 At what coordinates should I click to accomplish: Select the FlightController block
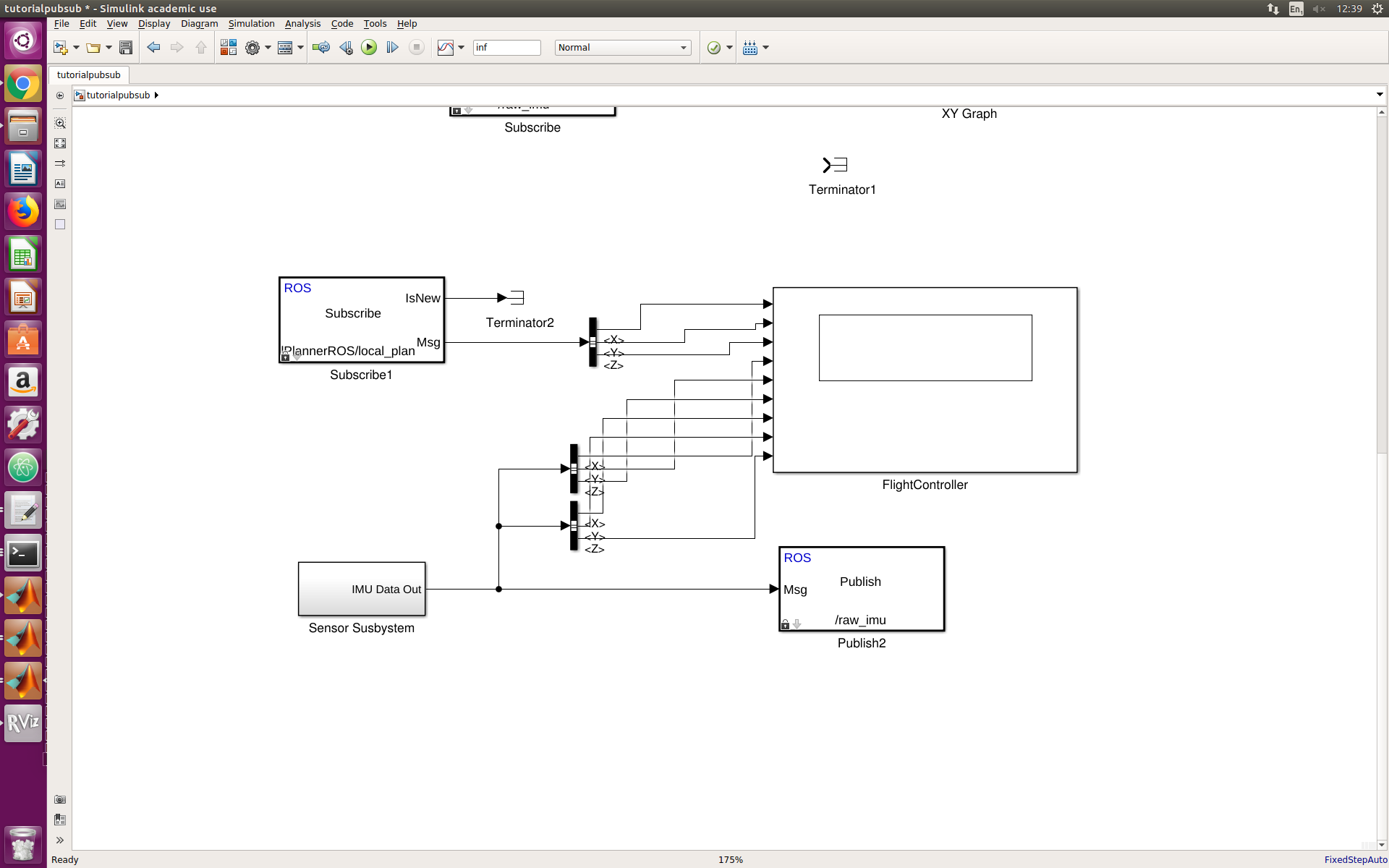pos(925,380)
